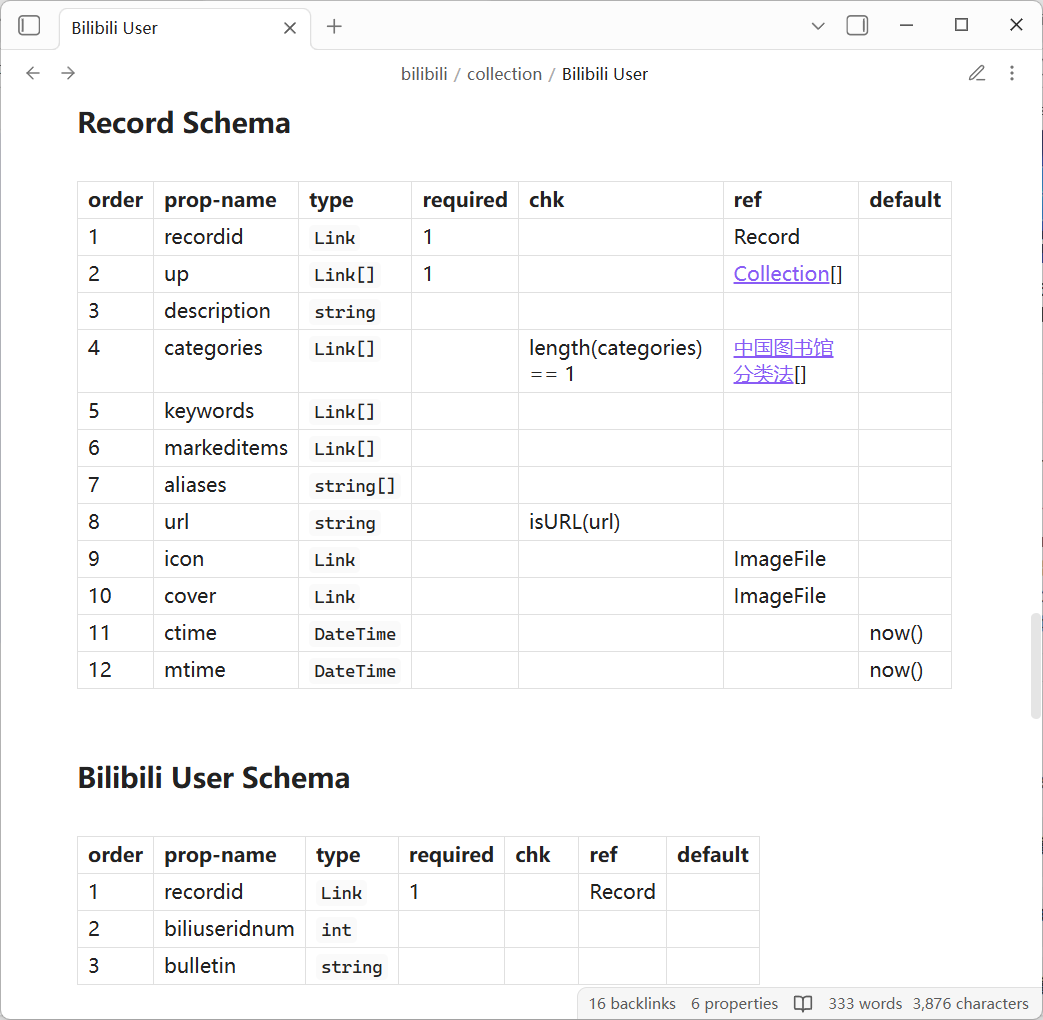The height and width of the screenshot is (1020, 1043).
Task: Open a new tab with plus icon
Action: click(x=334, y=27)
